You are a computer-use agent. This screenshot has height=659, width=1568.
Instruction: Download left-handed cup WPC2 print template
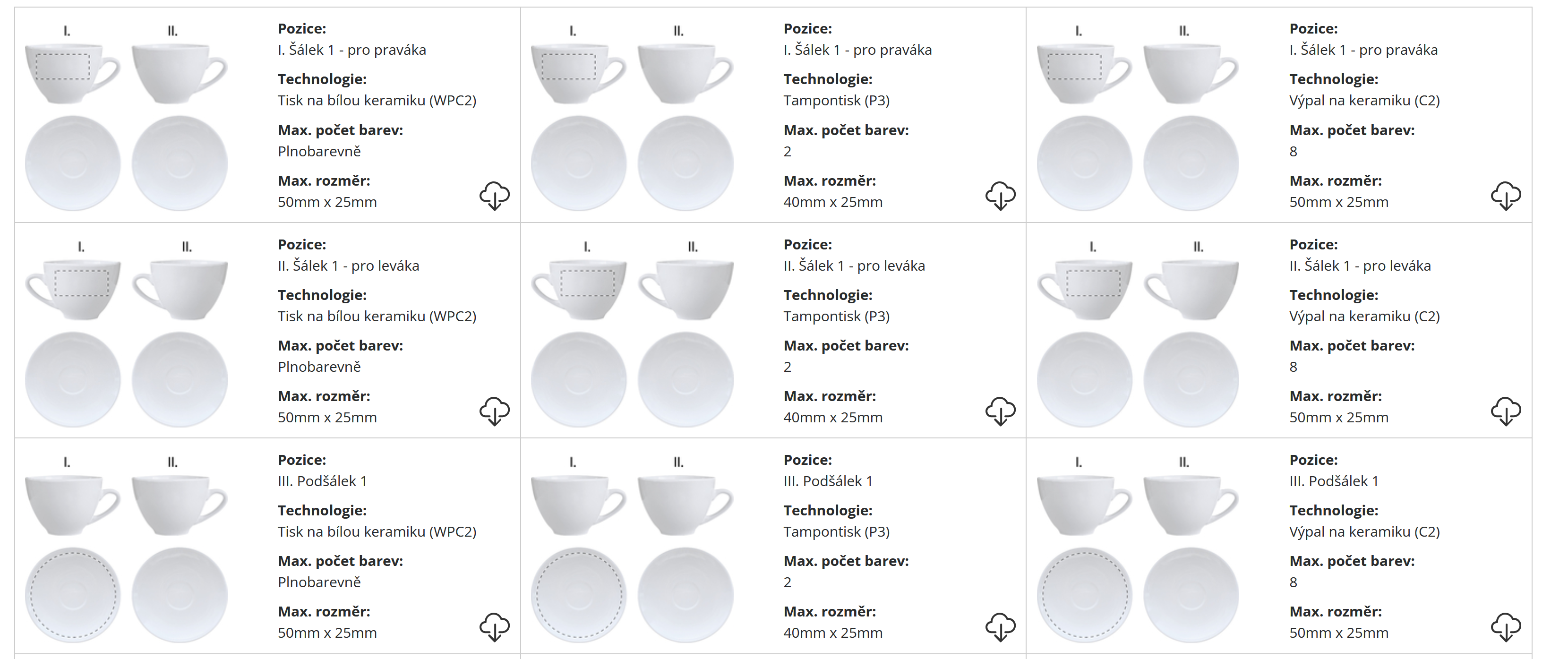[494, 411]
